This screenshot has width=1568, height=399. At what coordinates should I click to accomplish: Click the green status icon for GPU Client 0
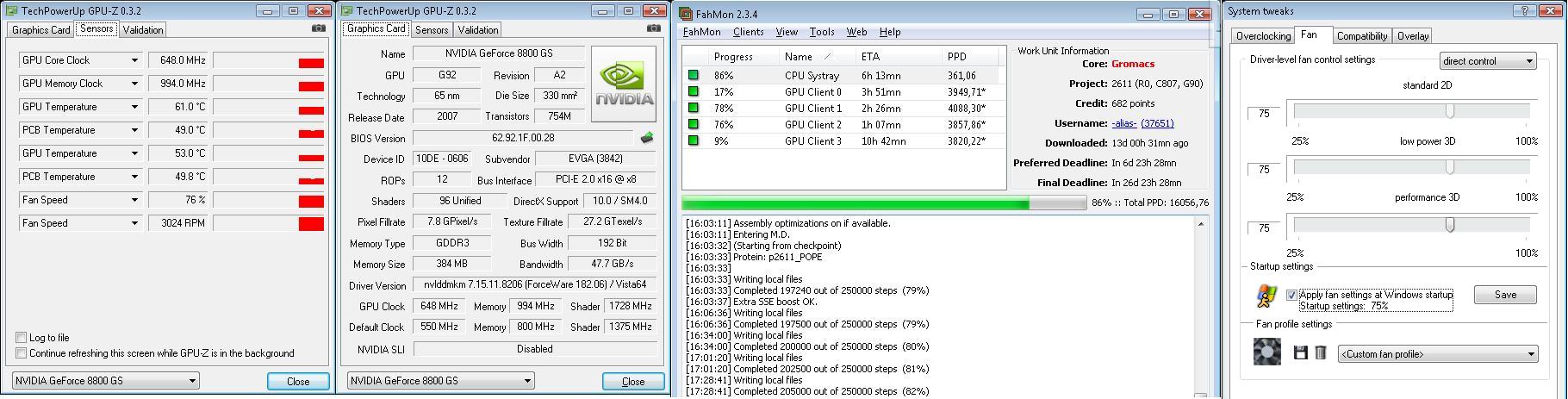[694, 92]
